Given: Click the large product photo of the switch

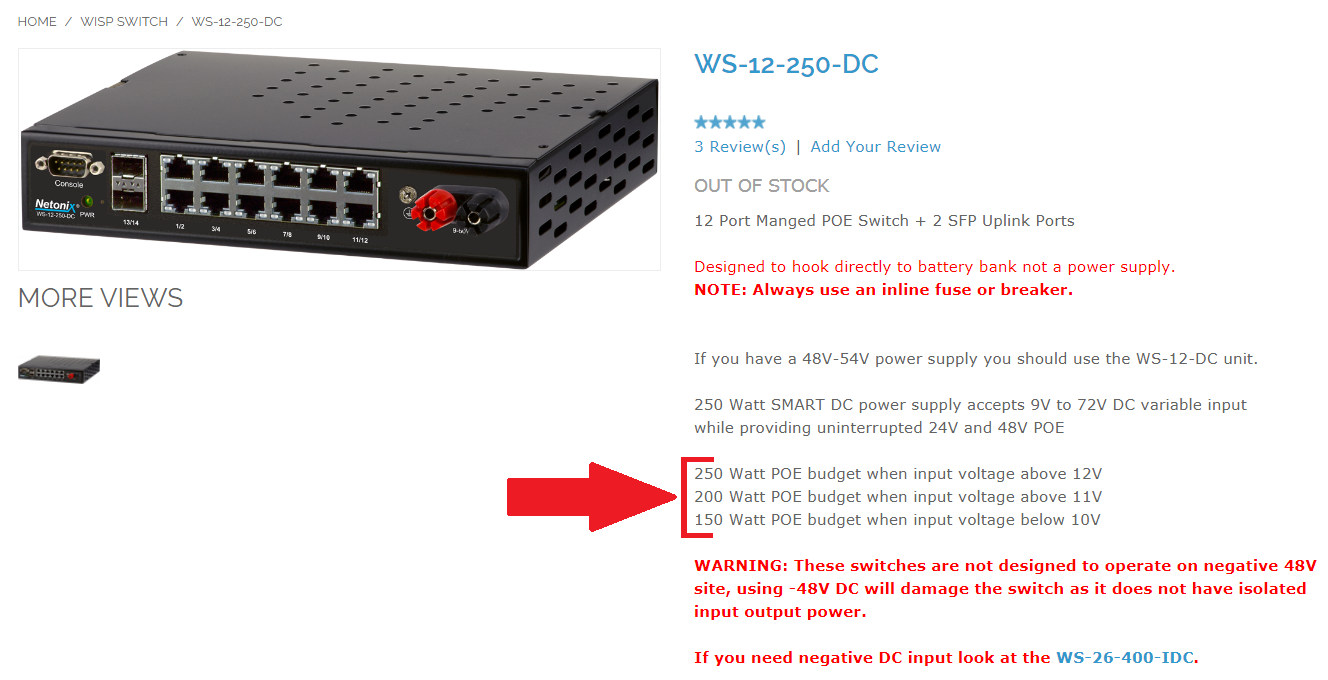Looking at the screenshot, I should pyautogui.click(x=339, y=159).
